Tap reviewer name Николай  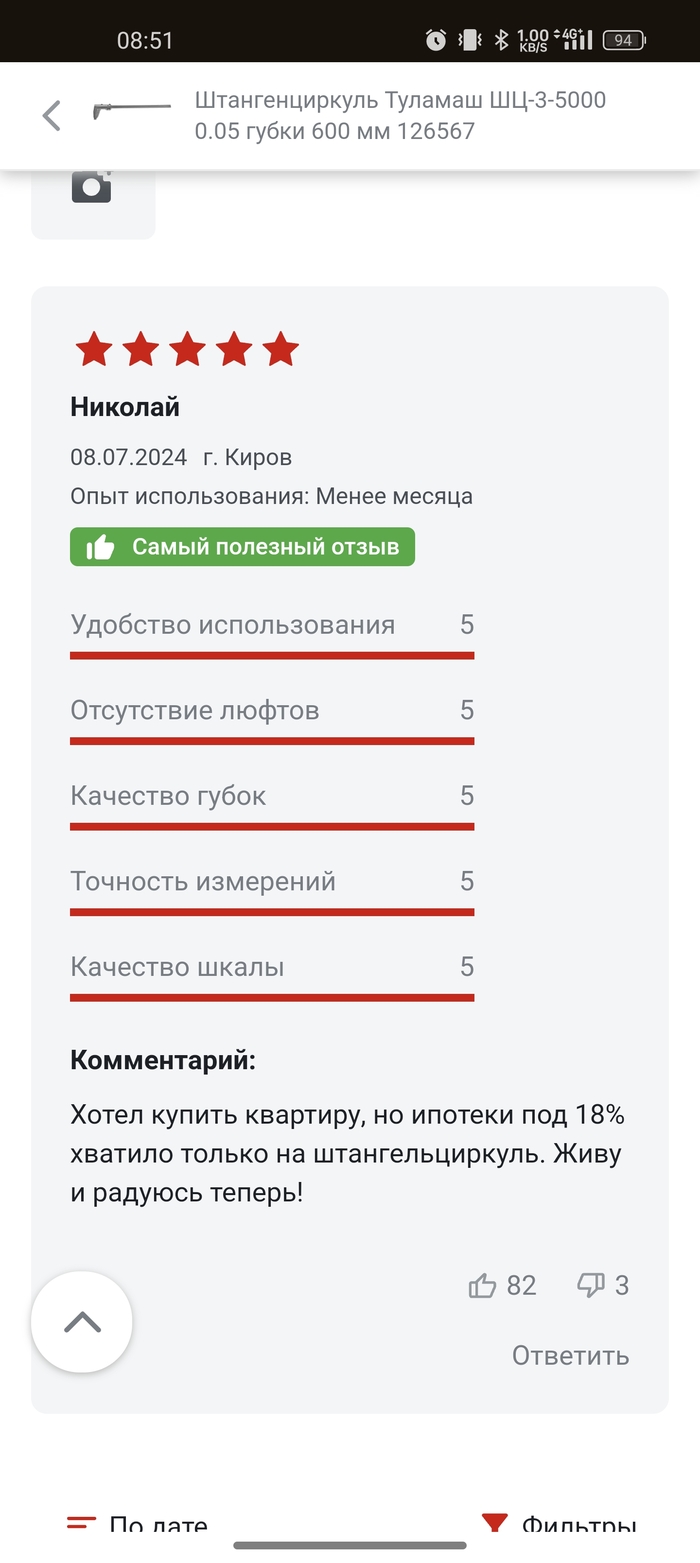pos(125,407)
